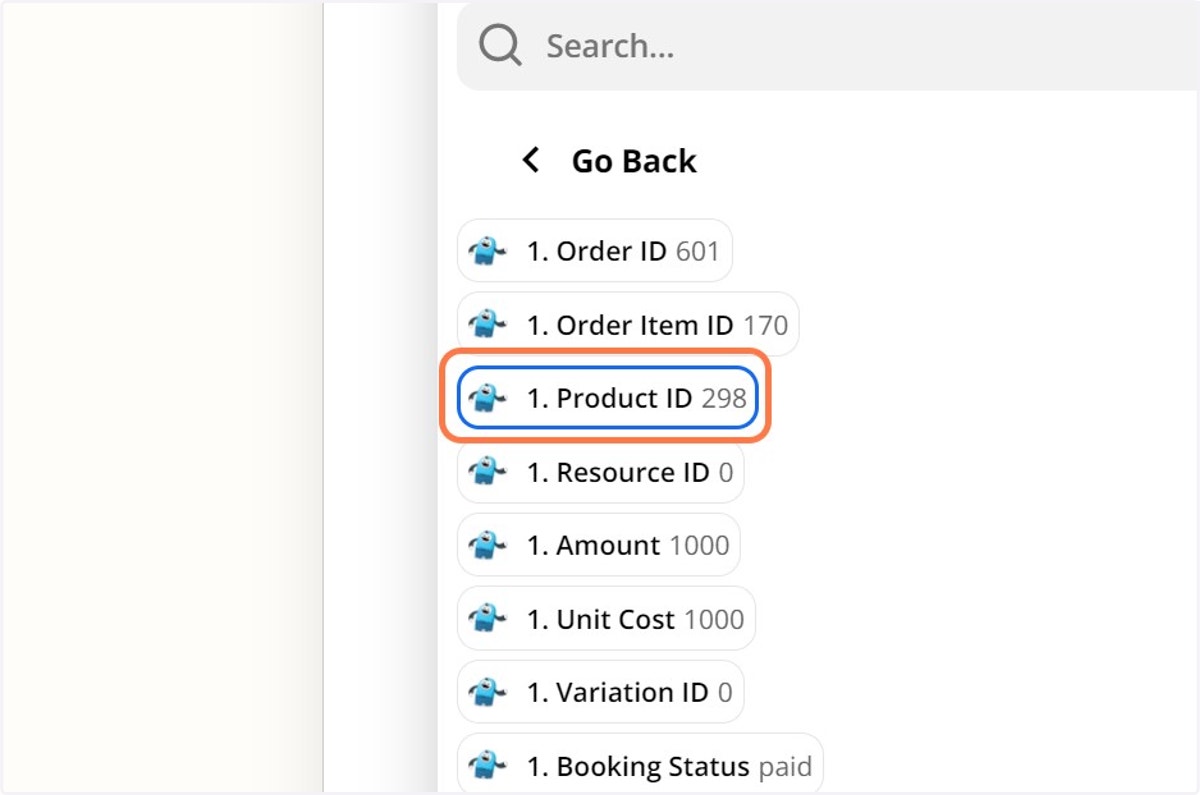Click the app icon beside Booking Status
1200x795 pixels.
click(x=487, y=766)
